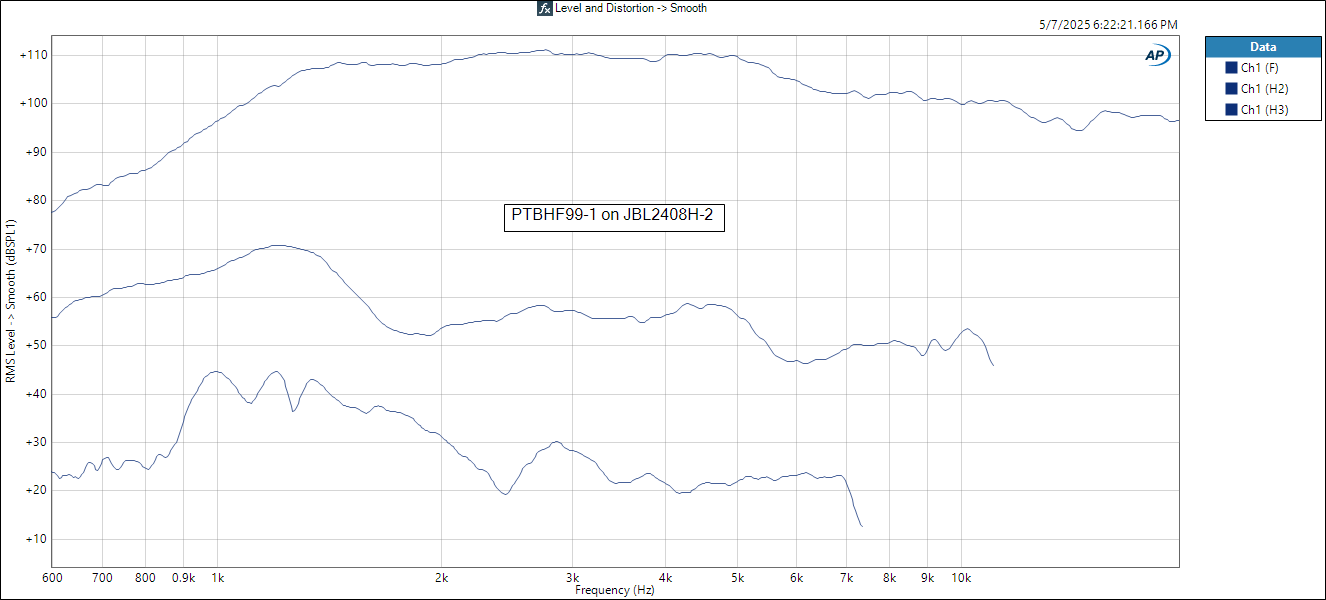The height and width of the screenshot is (600, 1326).
Task: Select the Ch1 (H3) legend entry label
Action: [x=1262, y=110]
